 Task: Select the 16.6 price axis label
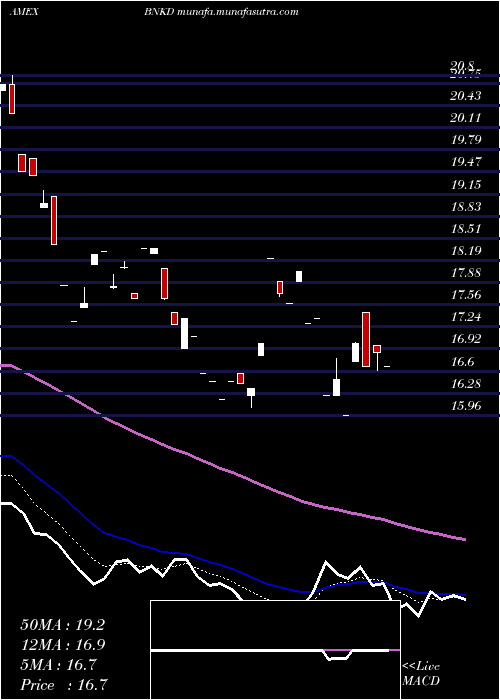click(462, 362)
